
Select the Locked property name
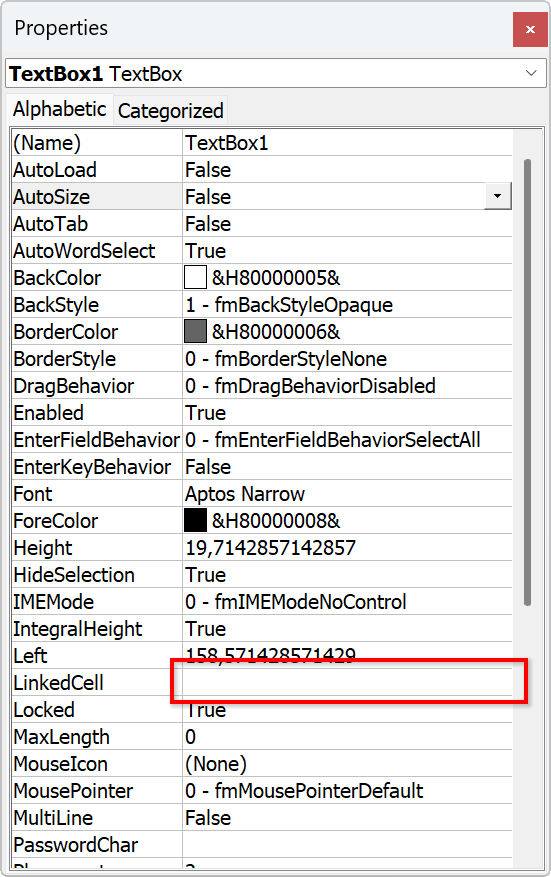[x=44, y=710]
